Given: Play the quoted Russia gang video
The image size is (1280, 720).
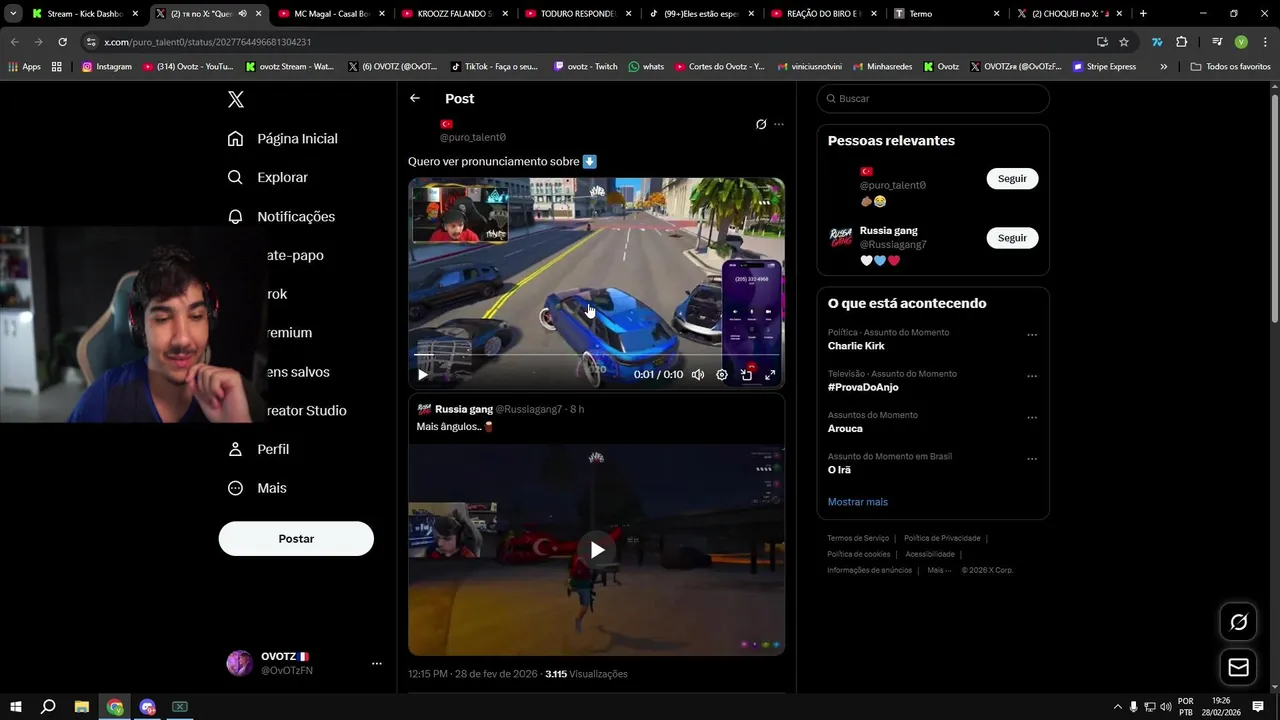Looking at the screenshot, I should [597, 550].
